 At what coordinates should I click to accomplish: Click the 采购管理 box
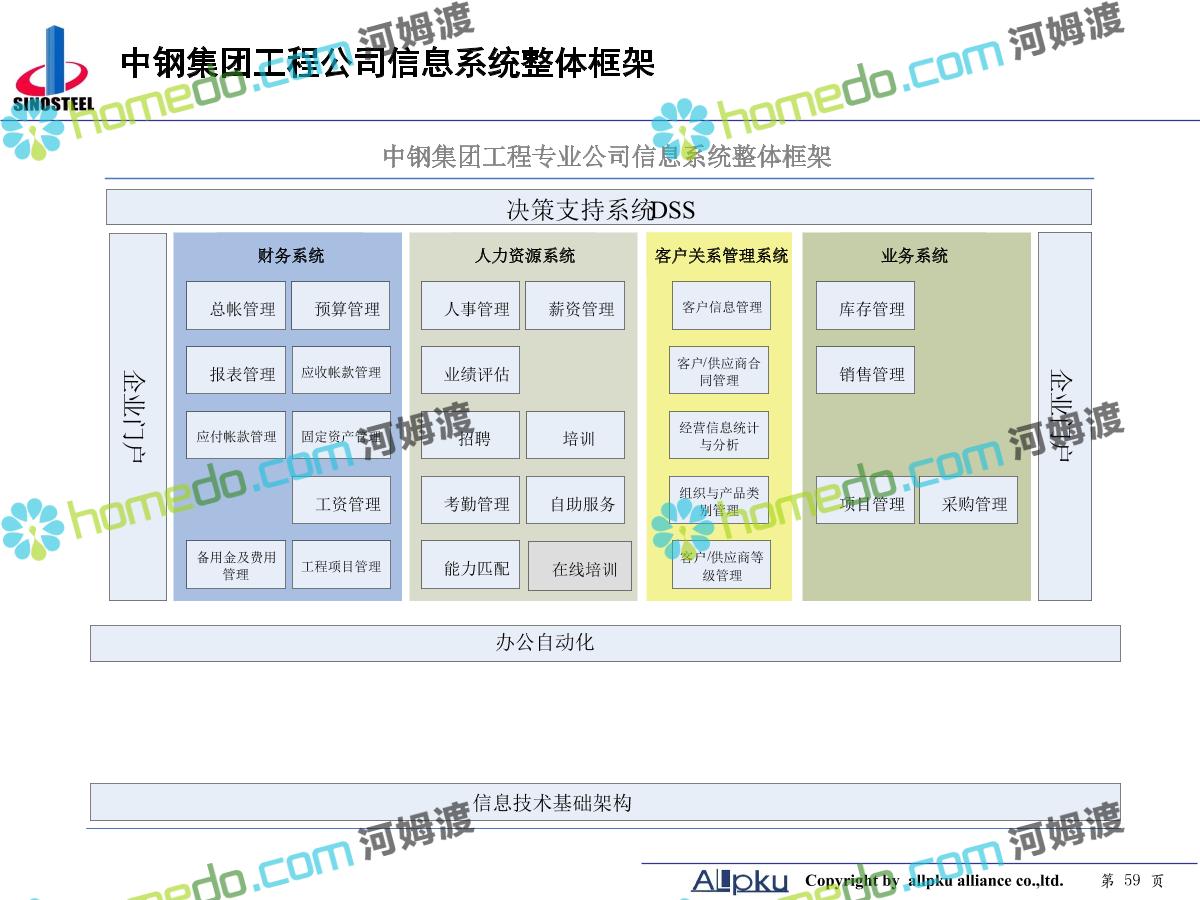click(x=968, y=500)
